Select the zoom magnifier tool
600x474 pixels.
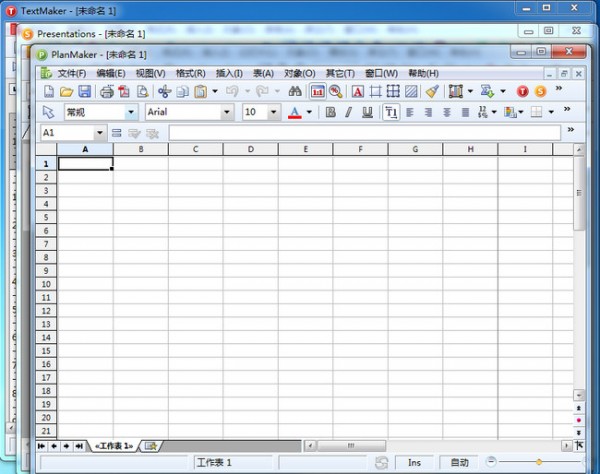pos(336,91)
